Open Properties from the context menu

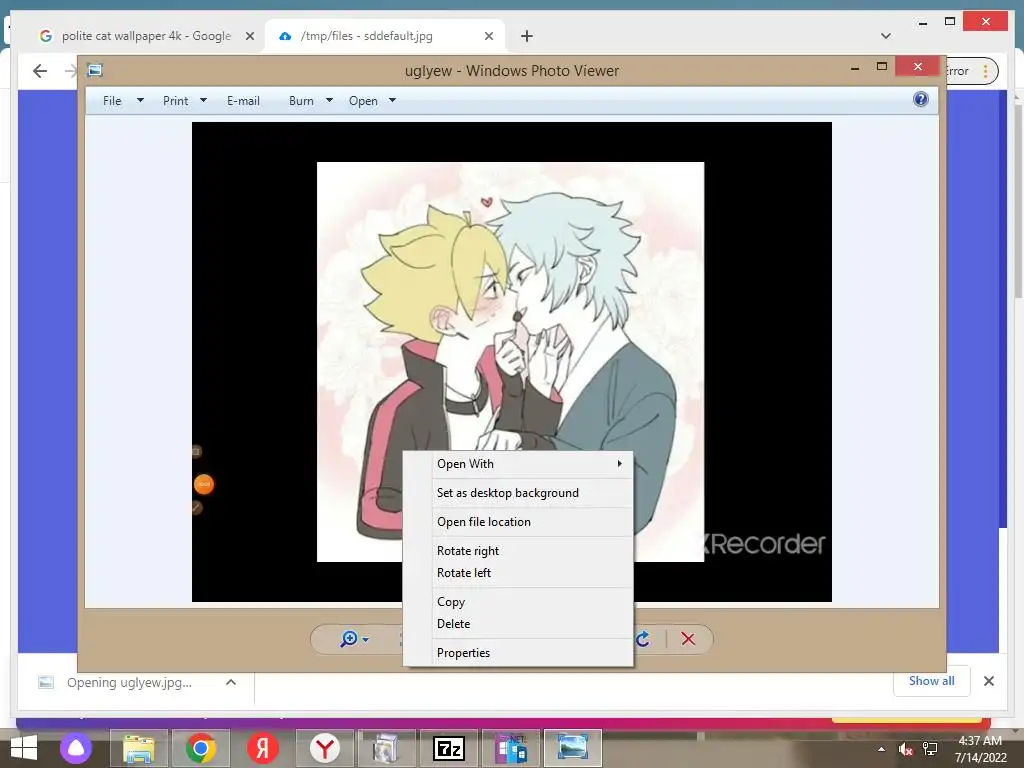click(x=532, y=652)
